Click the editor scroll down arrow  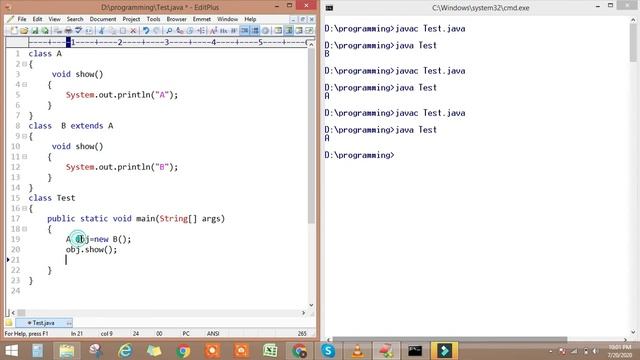coord(311,305)
